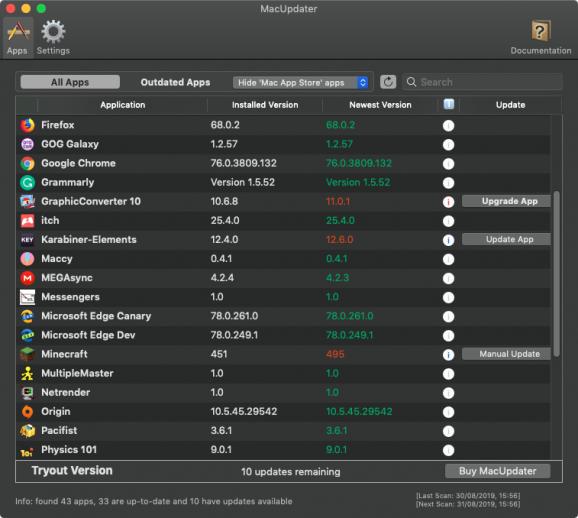Open the red info icon for GraphicConverter 10
Viewport: 578px width, 518px height.
[x=448, y=202]
